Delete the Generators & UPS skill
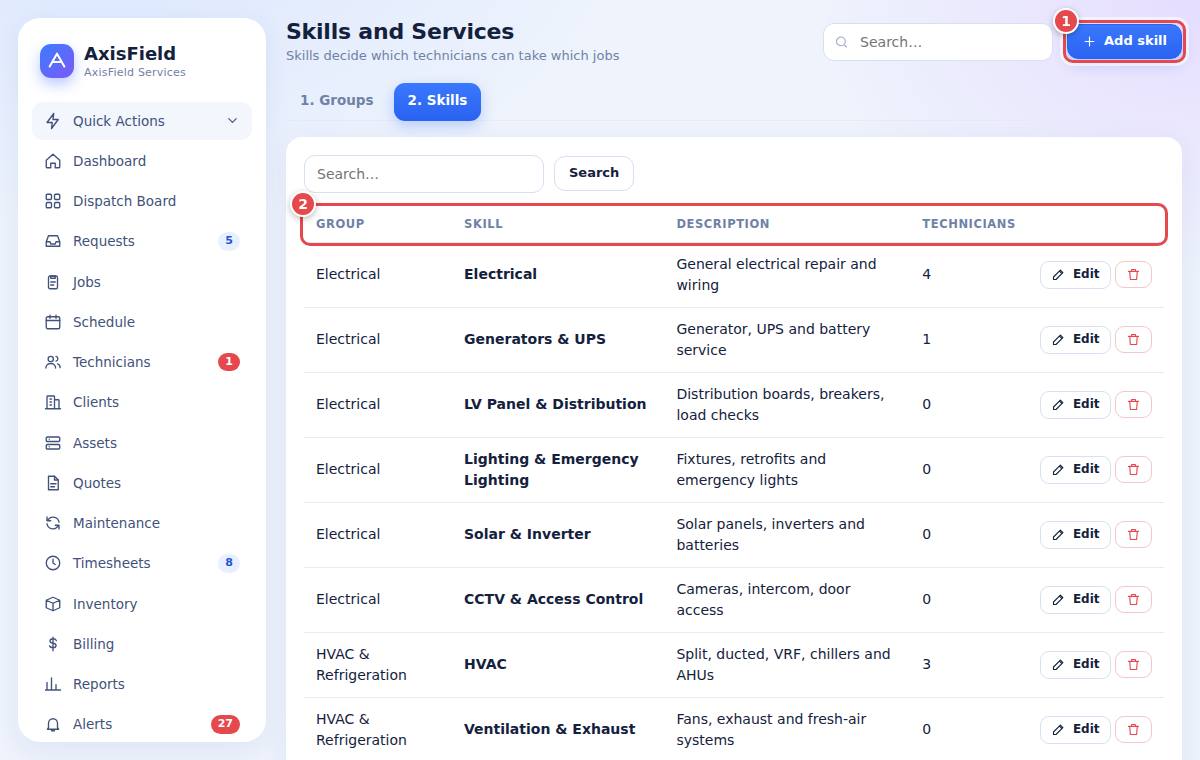This screenshot has width=1200, height=760. point(1133,340)
